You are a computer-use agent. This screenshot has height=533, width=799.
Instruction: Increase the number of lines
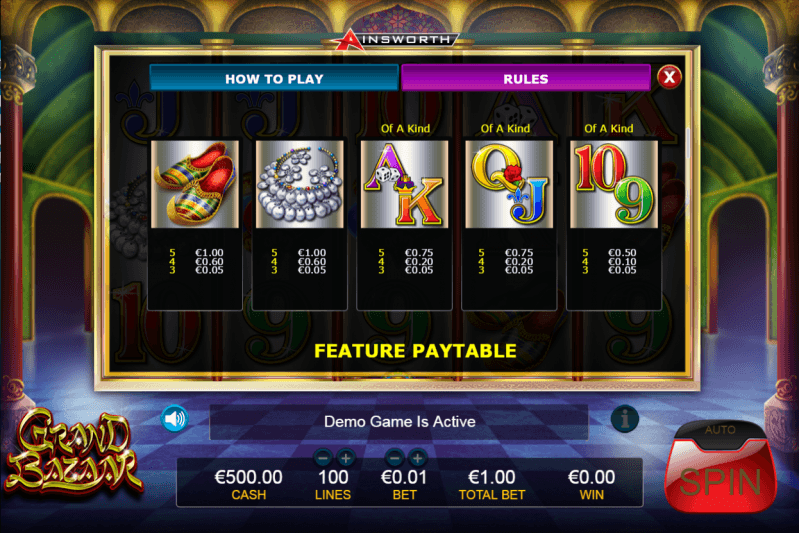coord(345,459)
